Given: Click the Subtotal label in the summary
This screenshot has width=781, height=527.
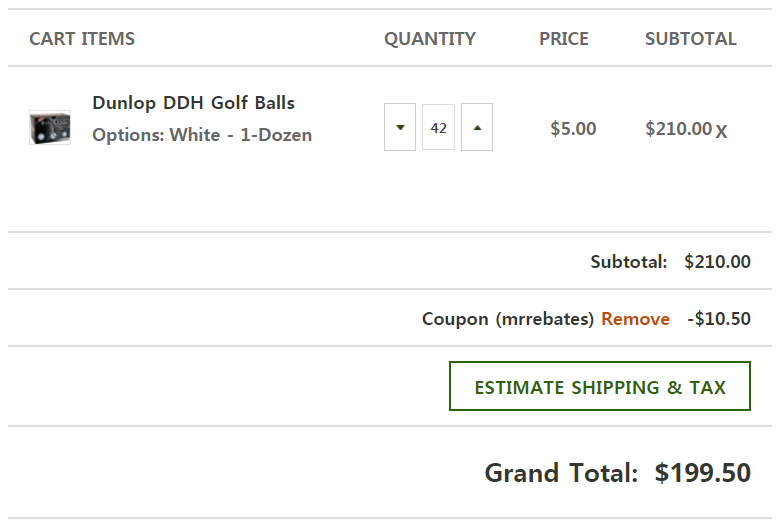Looking at the screenshot, I should tap(628, 262).
